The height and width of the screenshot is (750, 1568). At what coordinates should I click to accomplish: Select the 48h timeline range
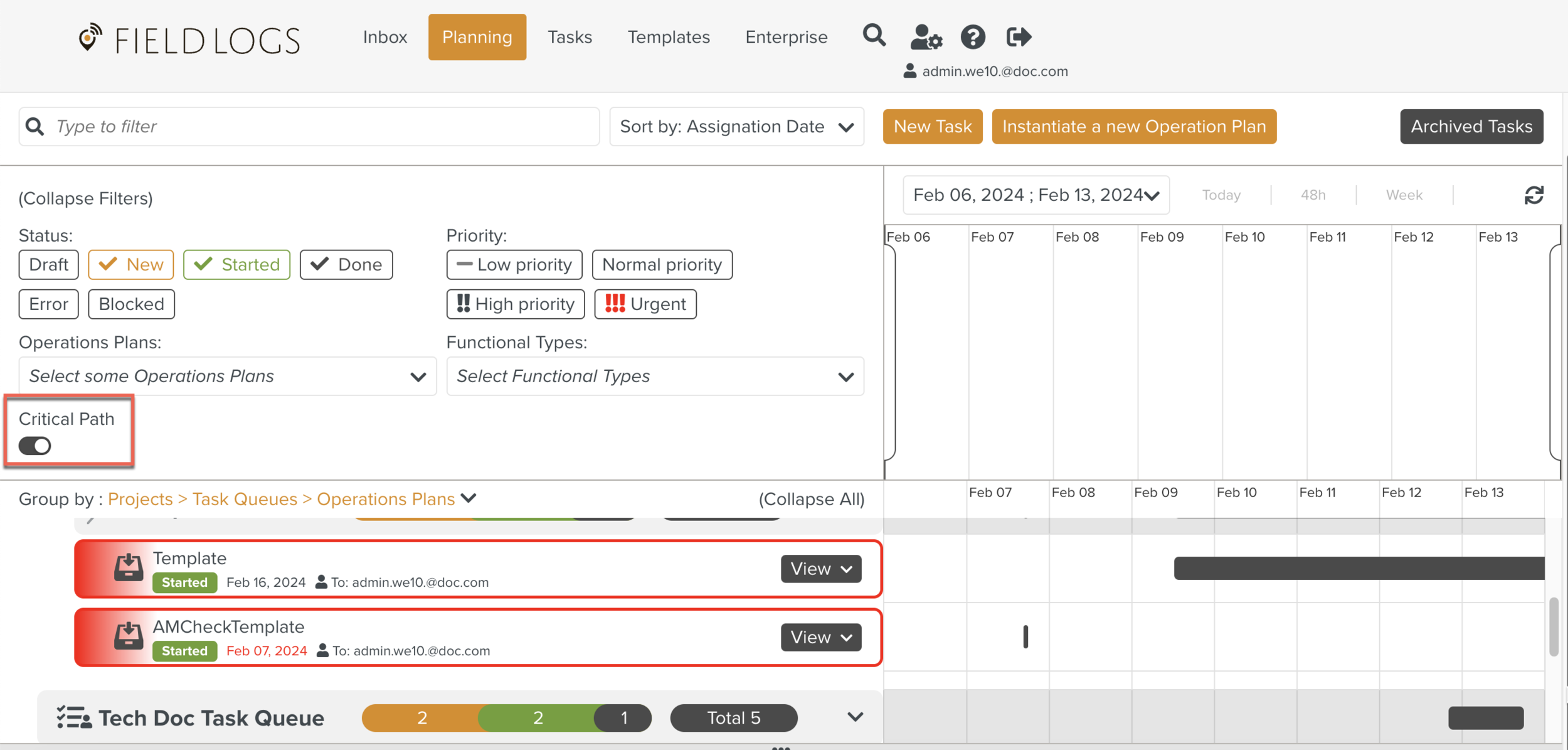(1313, 195)
